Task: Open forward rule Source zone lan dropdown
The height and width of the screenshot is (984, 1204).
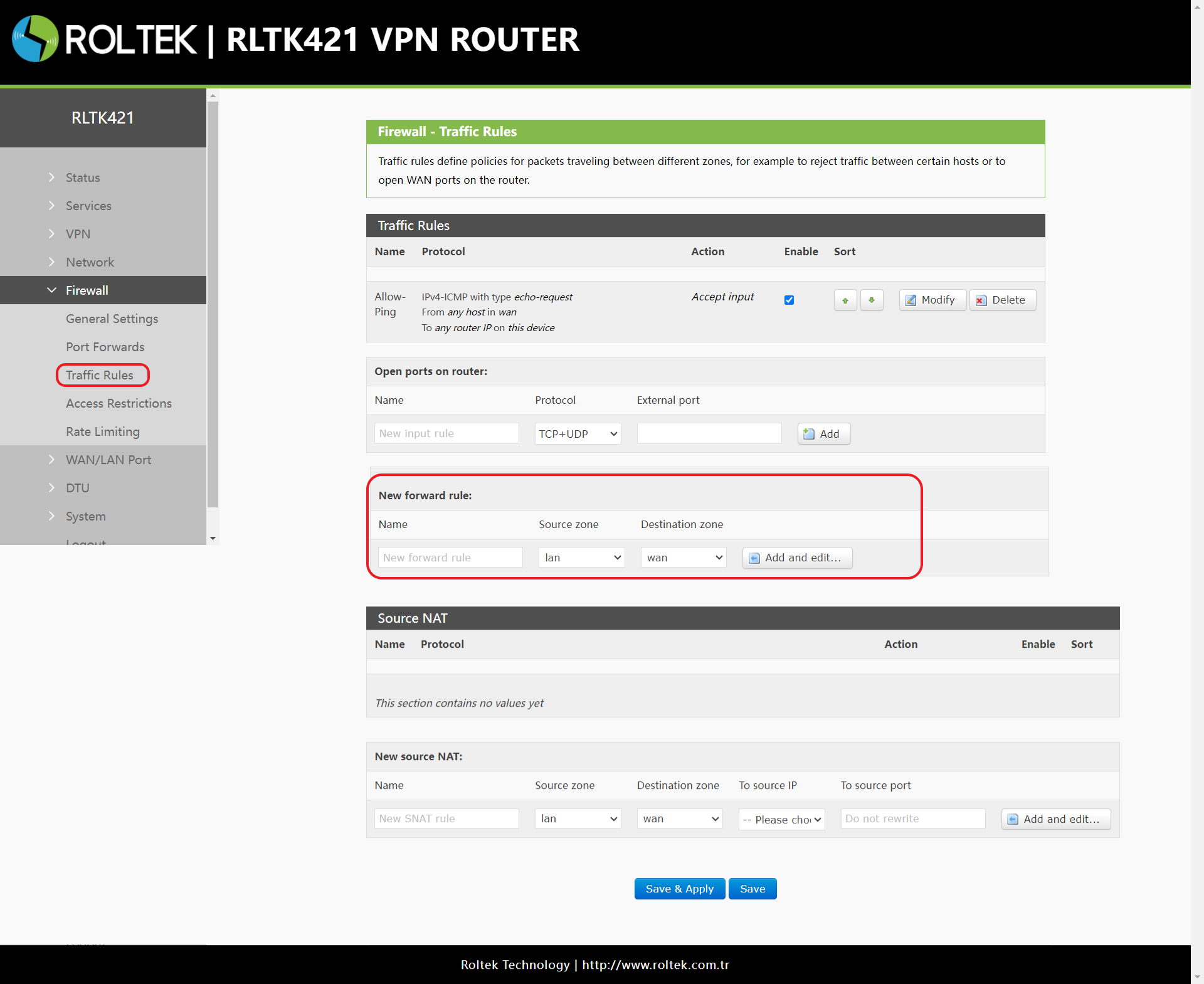Action: coord(581,558)
